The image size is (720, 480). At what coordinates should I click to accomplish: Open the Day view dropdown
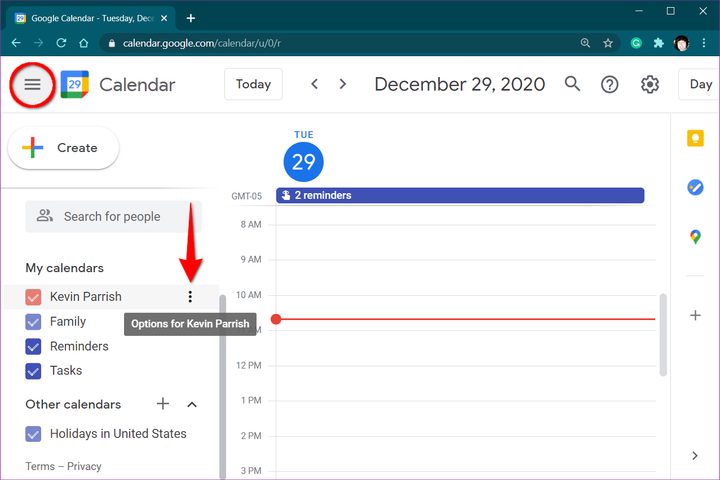[x=699, y=84]
